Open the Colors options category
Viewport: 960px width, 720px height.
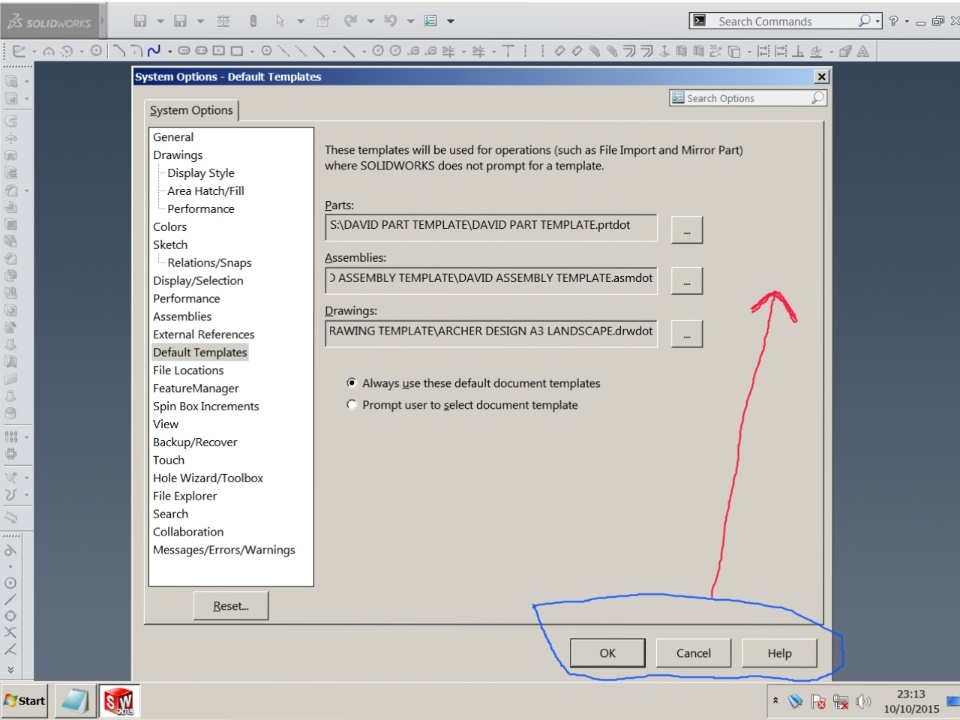170,227
